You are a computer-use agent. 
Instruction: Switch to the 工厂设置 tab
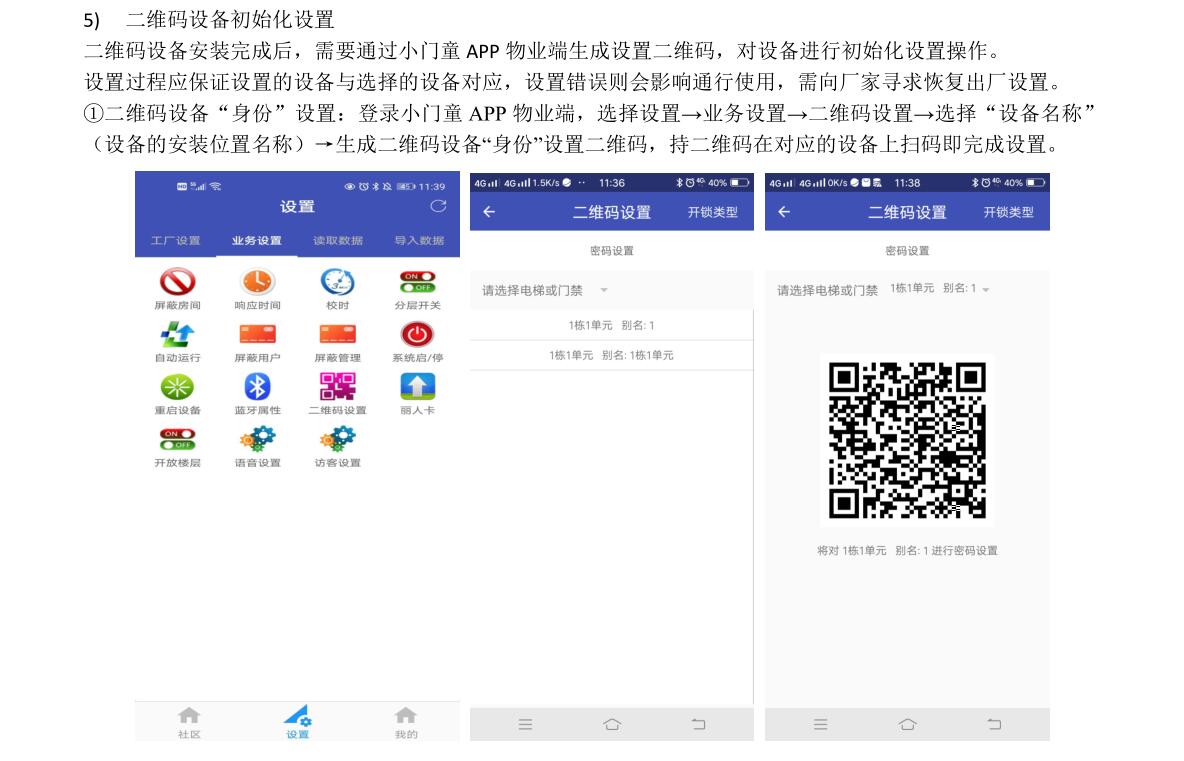pyautogui.click(x=175, y=240)
